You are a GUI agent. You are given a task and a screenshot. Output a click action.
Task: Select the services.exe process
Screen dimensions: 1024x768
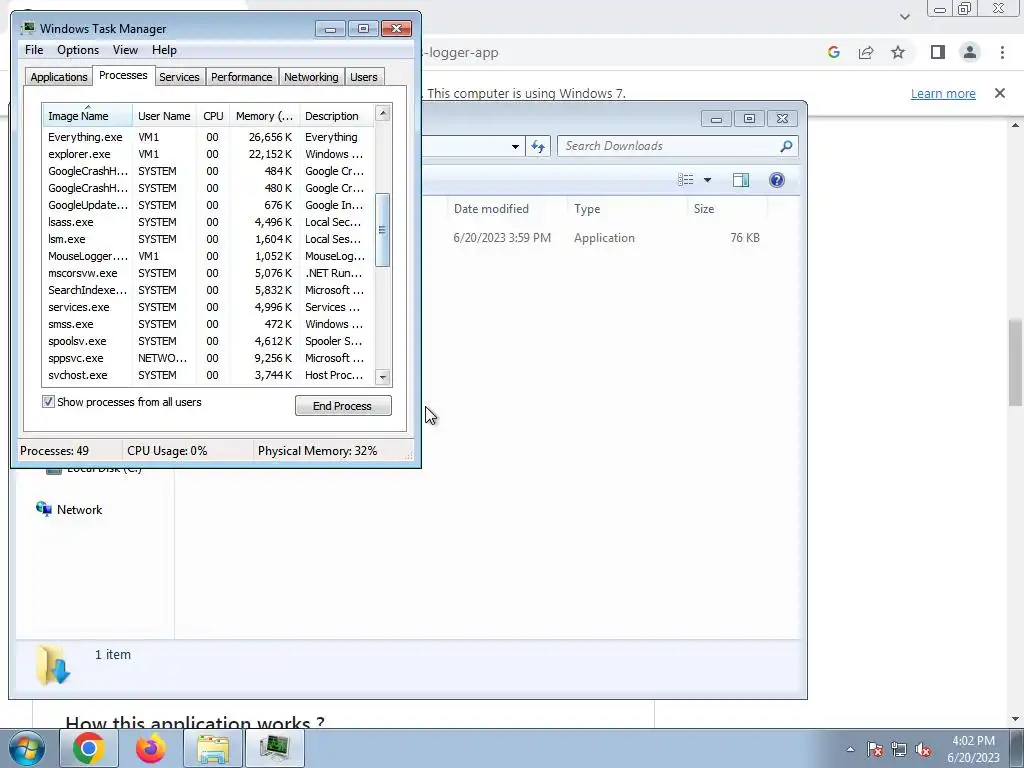pyautogui.click(x=208, y=307)
